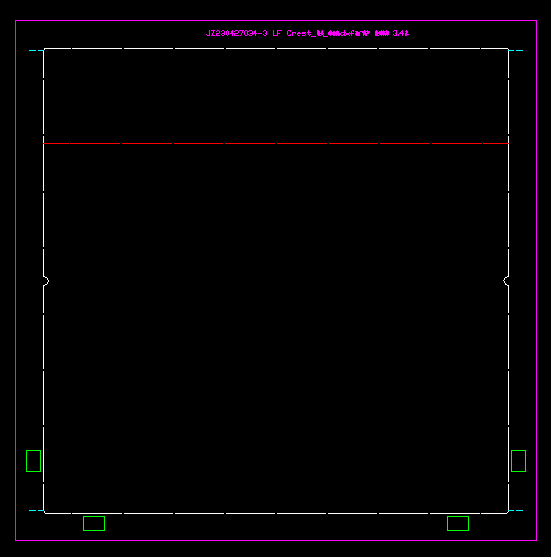Image resolution: width=551 pixels, height=557 pixels.
Task: Click the magenta outer border bottom edge
Action: 276,540
